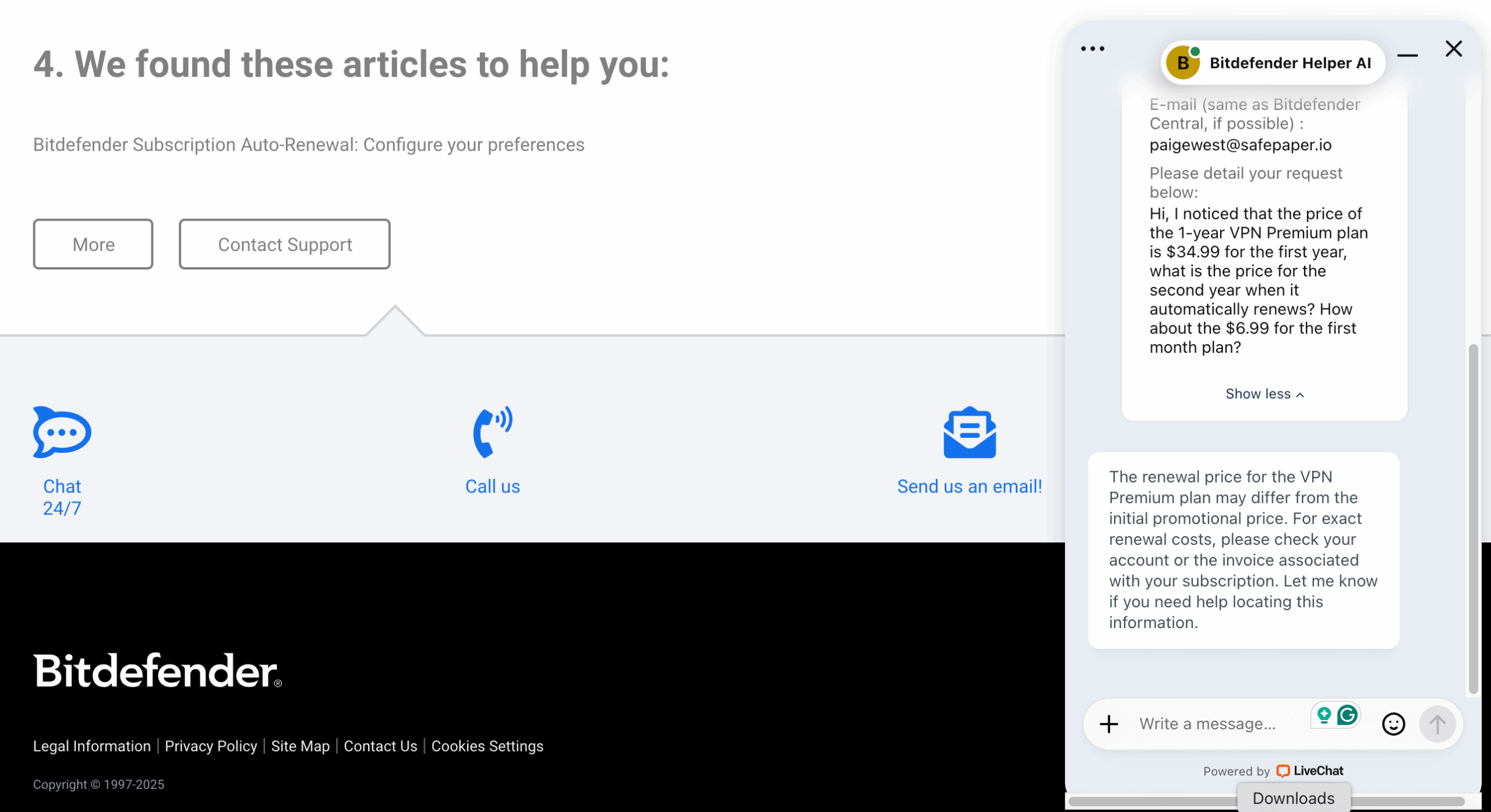The width and height of the screenshot is (1491, 812).
Task: Click the LiveChat logo link
Action: point(1310,771)
